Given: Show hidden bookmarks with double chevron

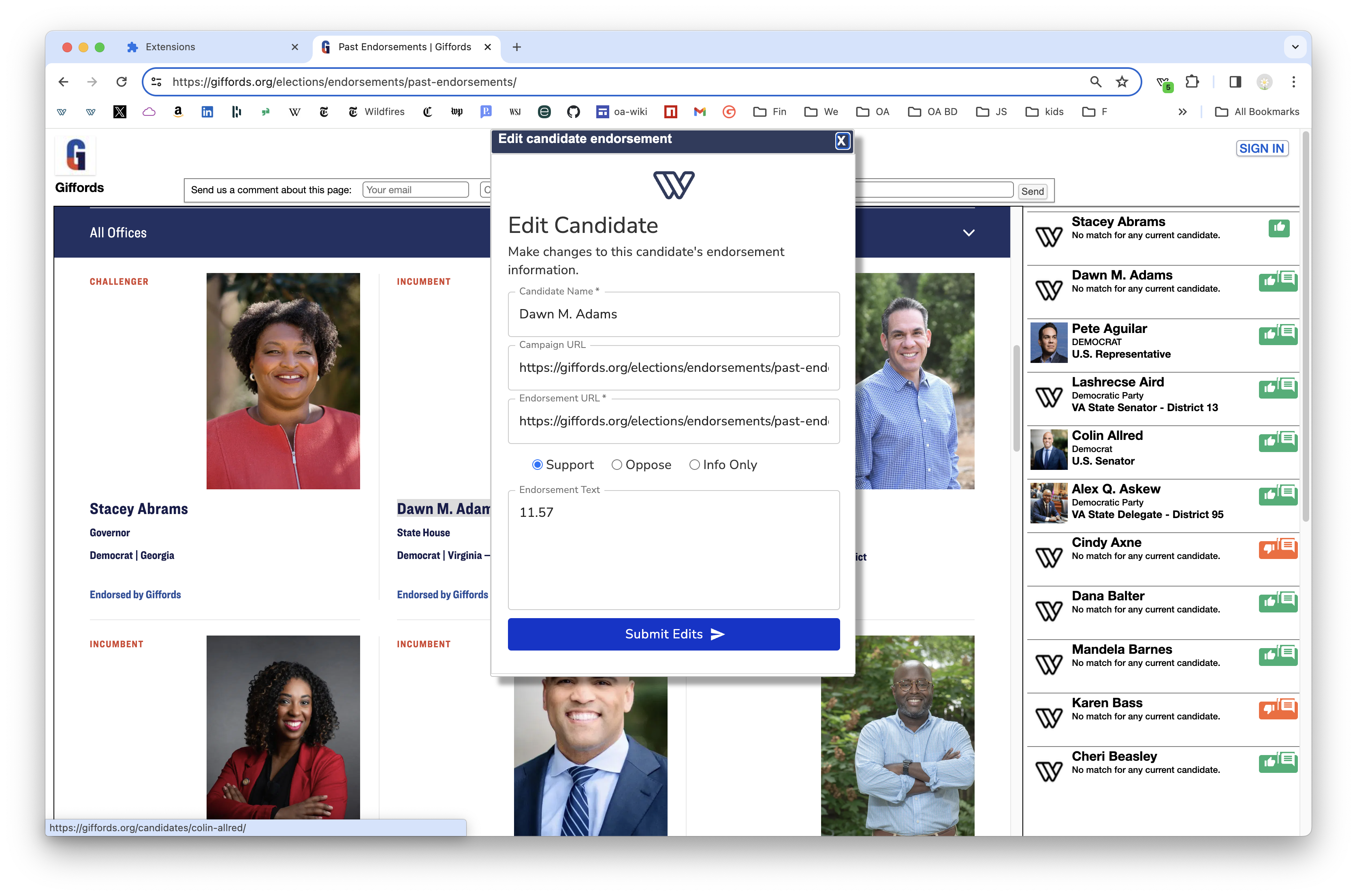Looking at the screenshot, I should [1182, 112].
